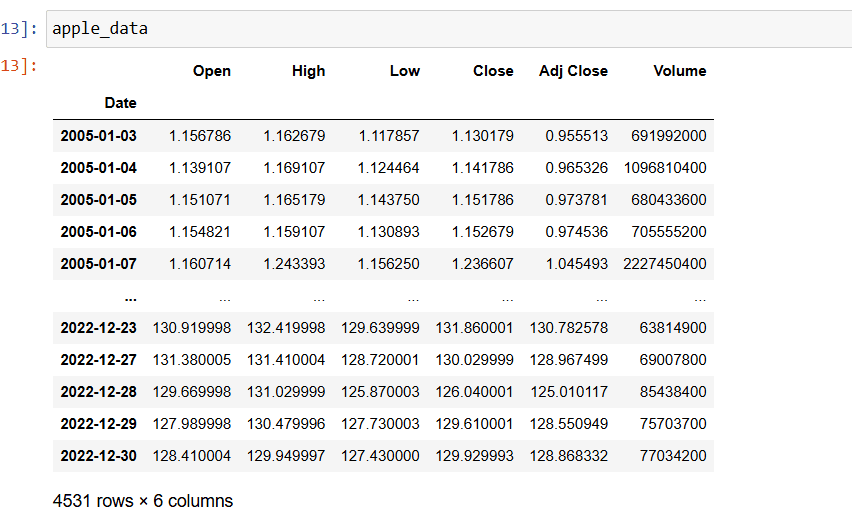The image size is (852, 516).
Task: Click Close value 1.152679
Action: coord(483,232)
